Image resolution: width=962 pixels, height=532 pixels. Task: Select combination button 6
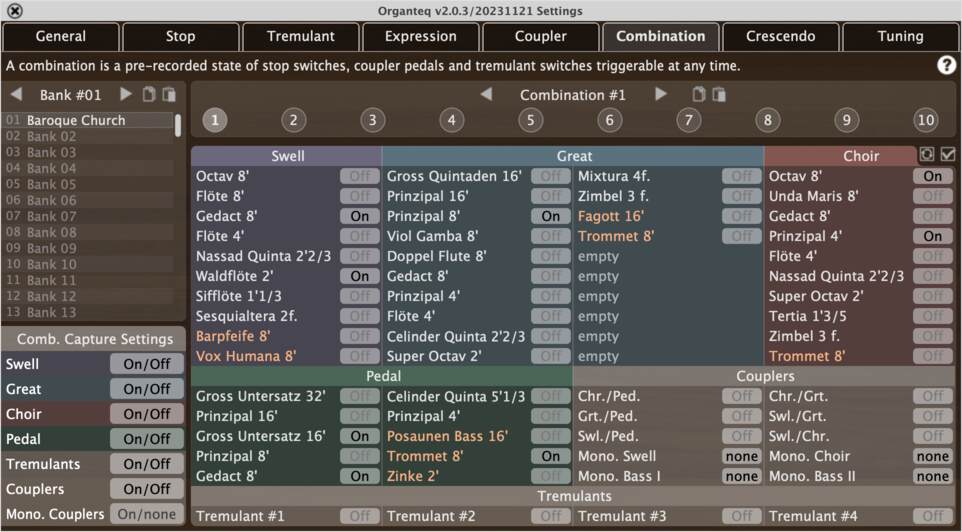(609, 120)
